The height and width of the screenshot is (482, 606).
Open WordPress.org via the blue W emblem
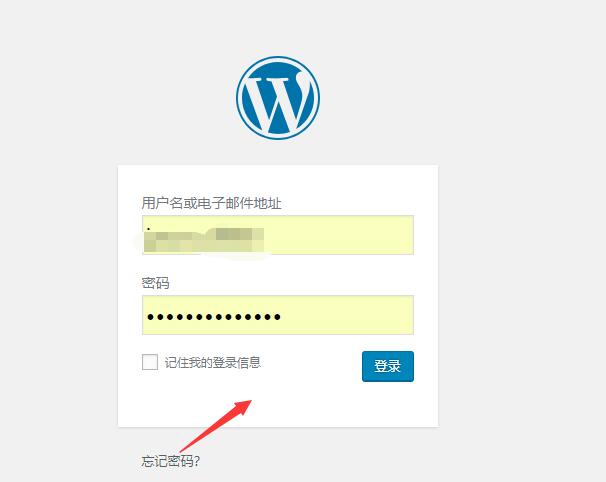(278, 98)
